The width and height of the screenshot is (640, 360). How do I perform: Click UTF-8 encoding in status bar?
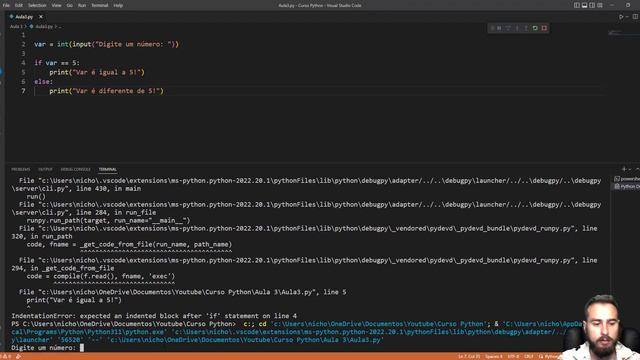click(x=513, y=356)
